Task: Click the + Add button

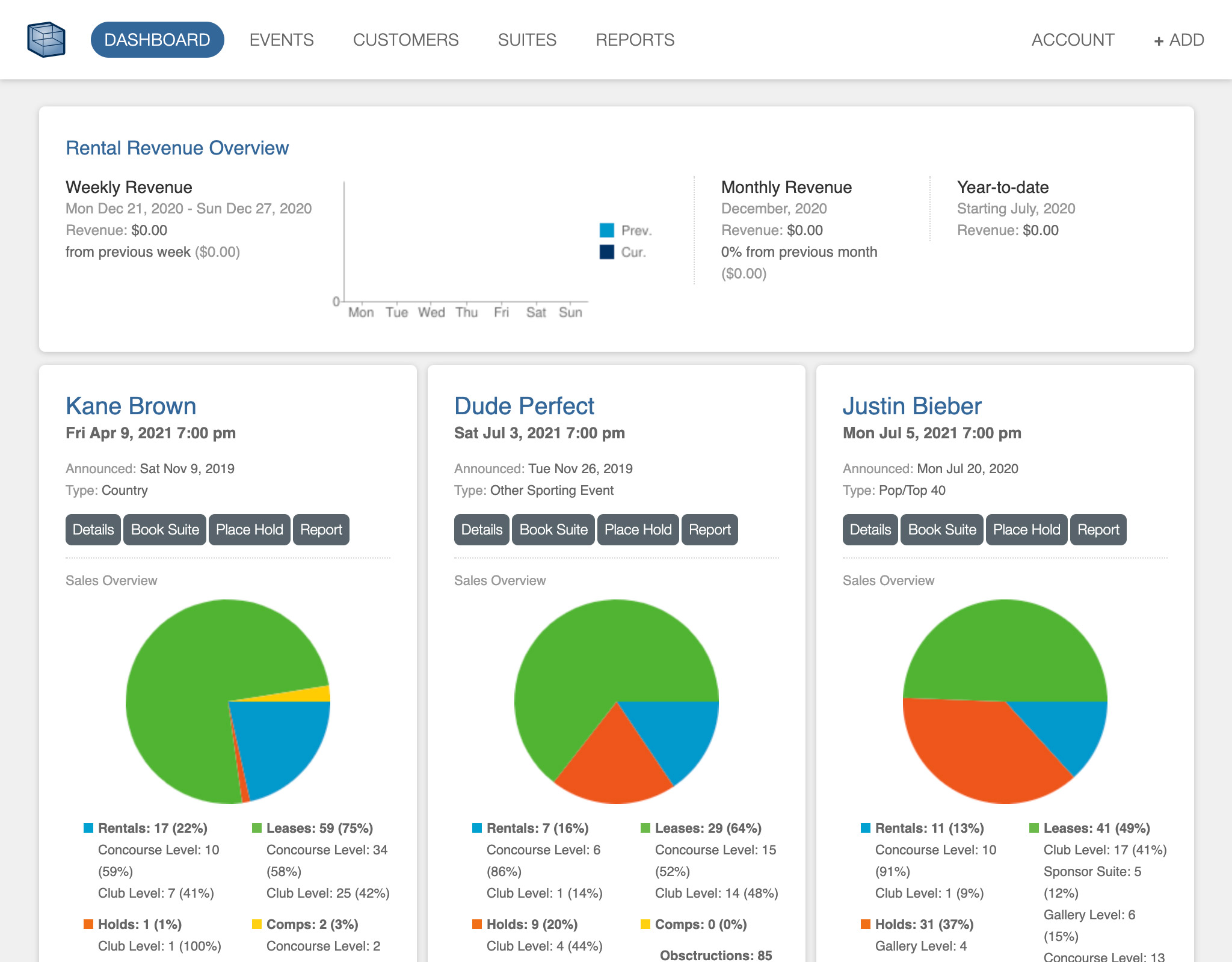Action: 1179,40
